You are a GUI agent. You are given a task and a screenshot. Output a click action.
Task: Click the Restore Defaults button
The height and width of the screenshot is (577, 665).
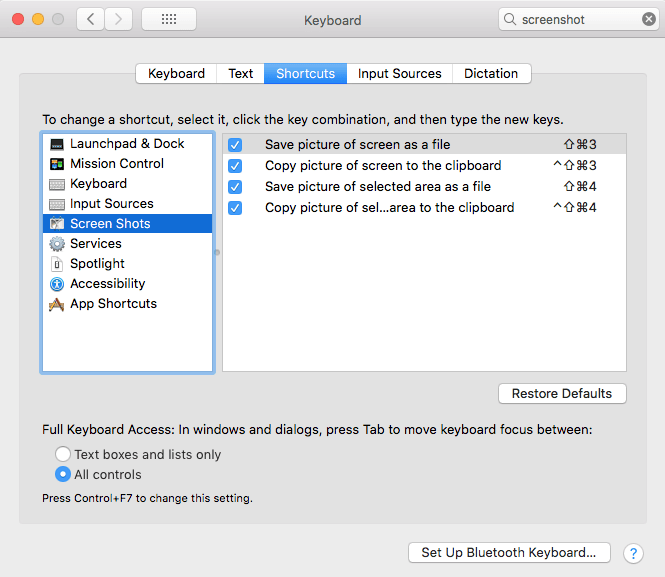click(562, 393)
